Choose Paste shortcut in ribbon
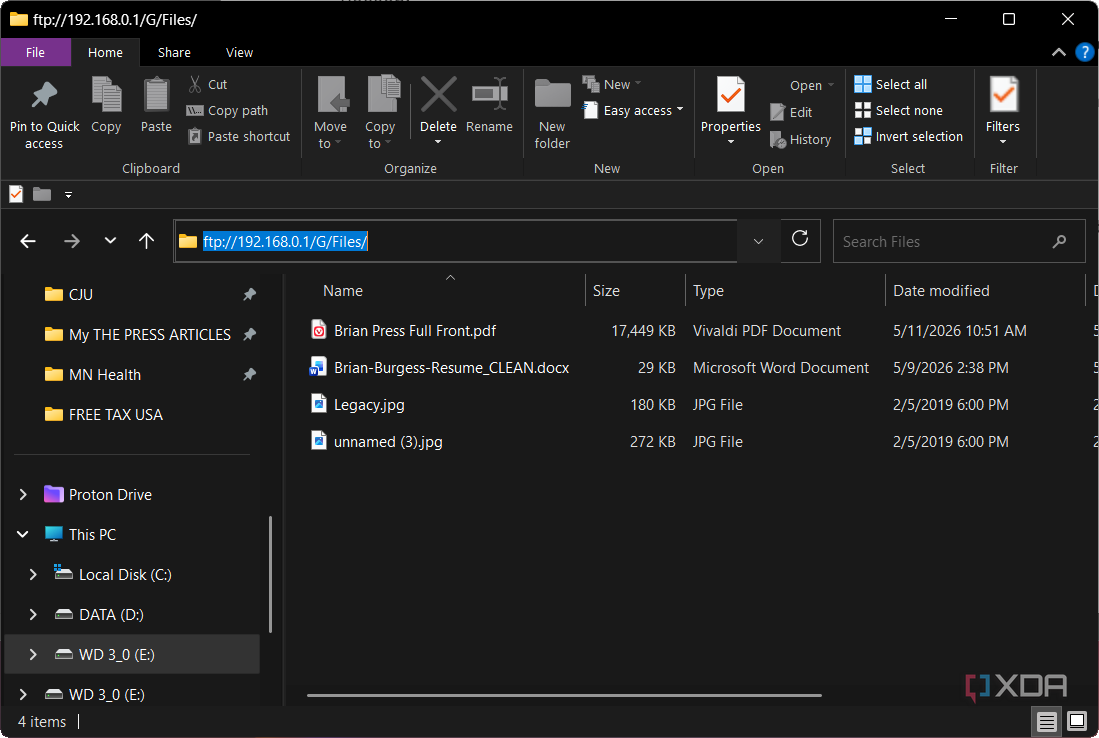This screenshot has width=1099, height=738. [x=239, y=137]
